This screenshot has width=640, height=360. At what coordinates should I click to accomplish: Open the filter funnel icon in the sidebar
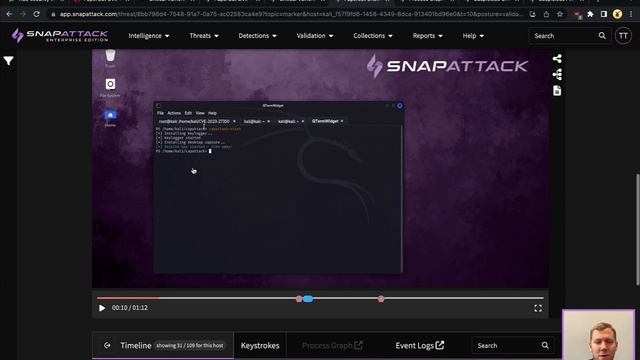click(9, 61)
